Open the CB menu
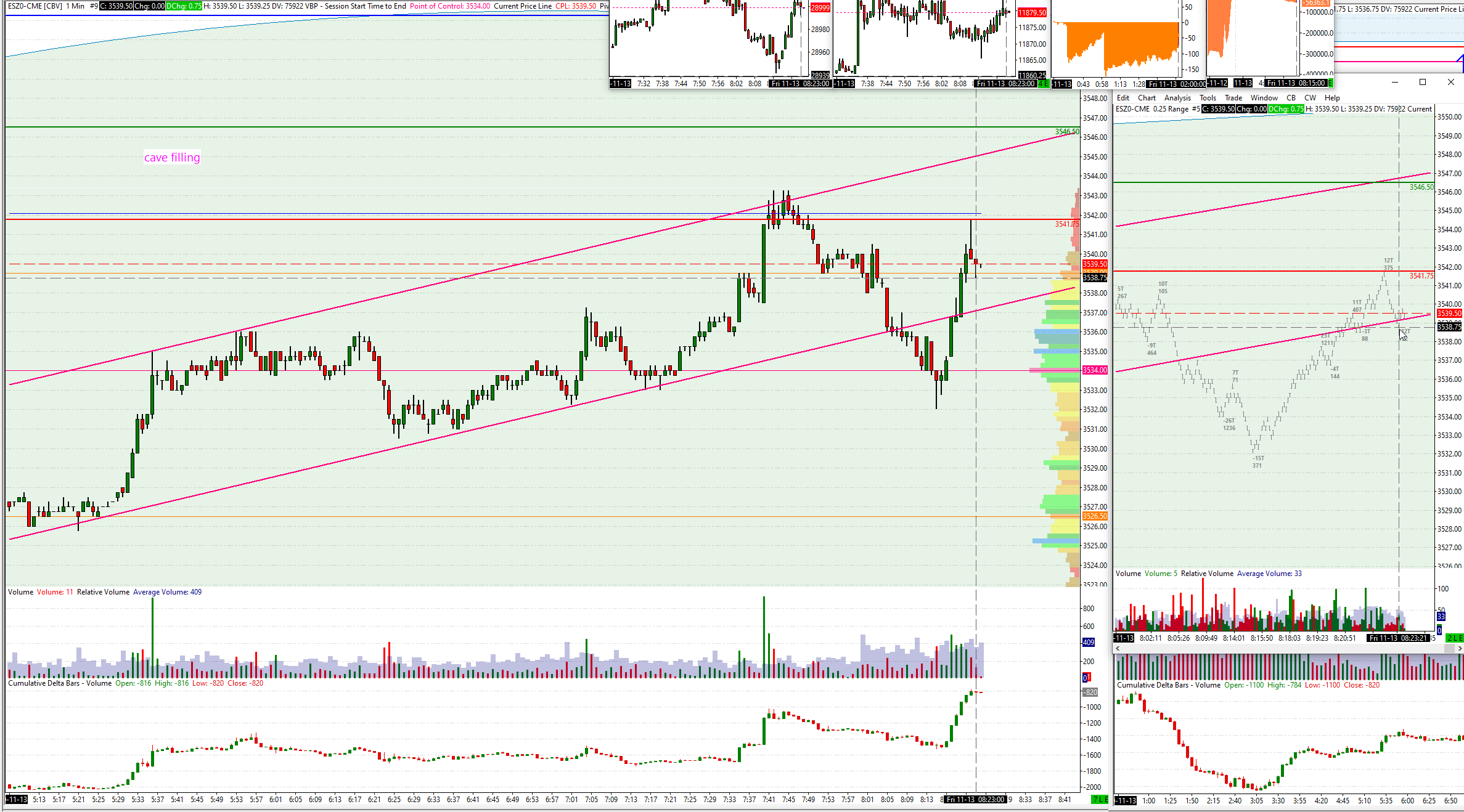Image resolution: width=1464 pixels, height=812 pixels. tap(1291, 98)
